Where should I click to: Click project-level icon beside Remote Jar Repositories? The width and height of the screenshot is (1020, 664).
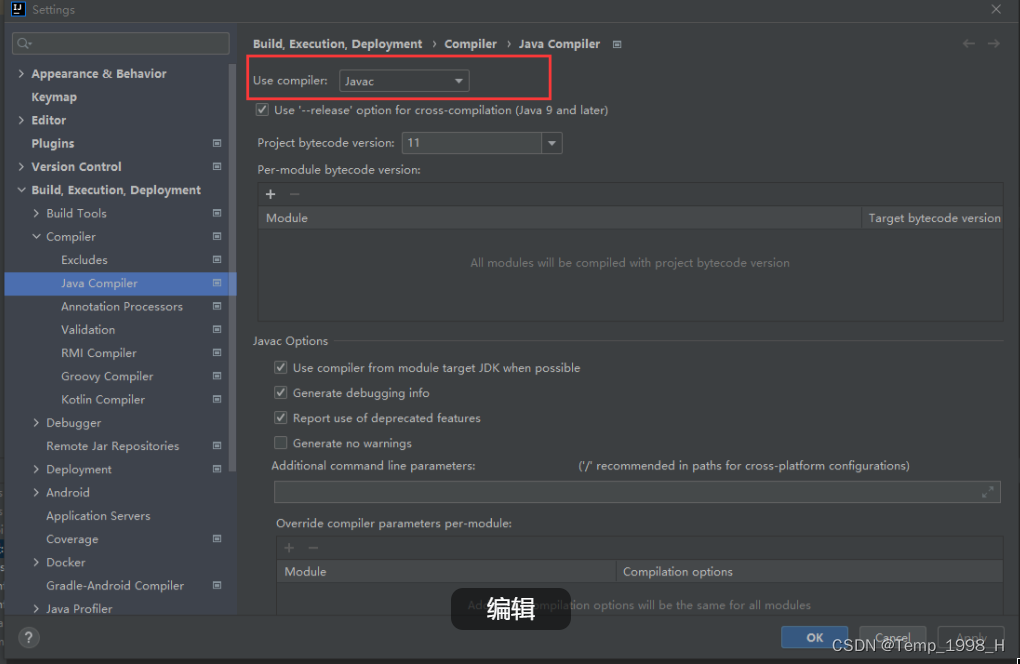(x=217, y=446)
